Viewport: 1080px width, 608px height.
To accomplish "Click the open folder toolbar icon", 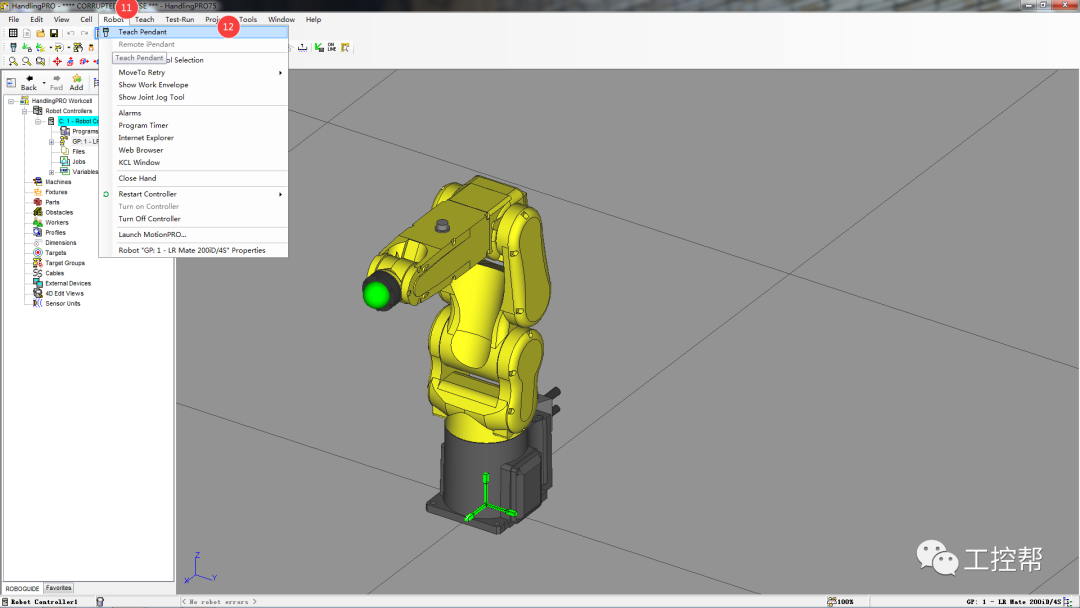I will [x=41, y=33].
